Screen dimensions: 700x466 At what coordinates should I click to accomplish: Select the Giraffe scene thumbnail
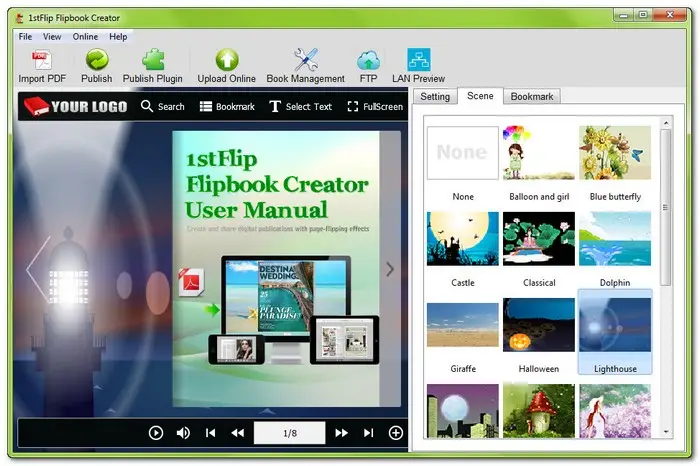pyautogui.click(x=463, y=325)
